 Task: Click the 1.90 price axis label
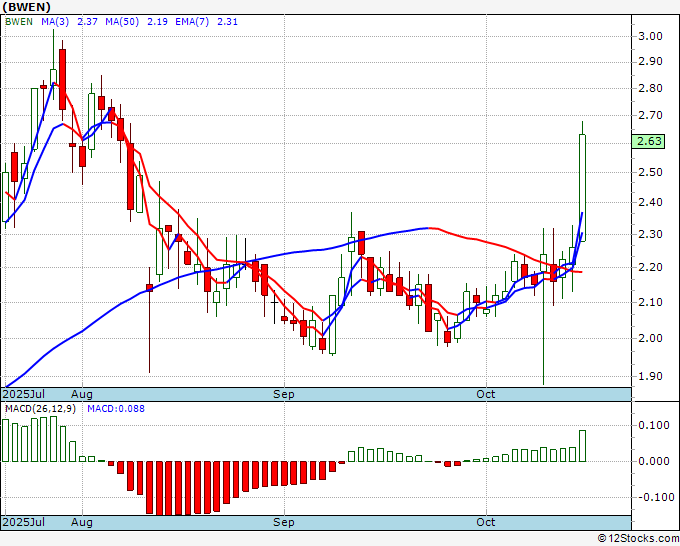pyautogui.click(x=650, y=377)
